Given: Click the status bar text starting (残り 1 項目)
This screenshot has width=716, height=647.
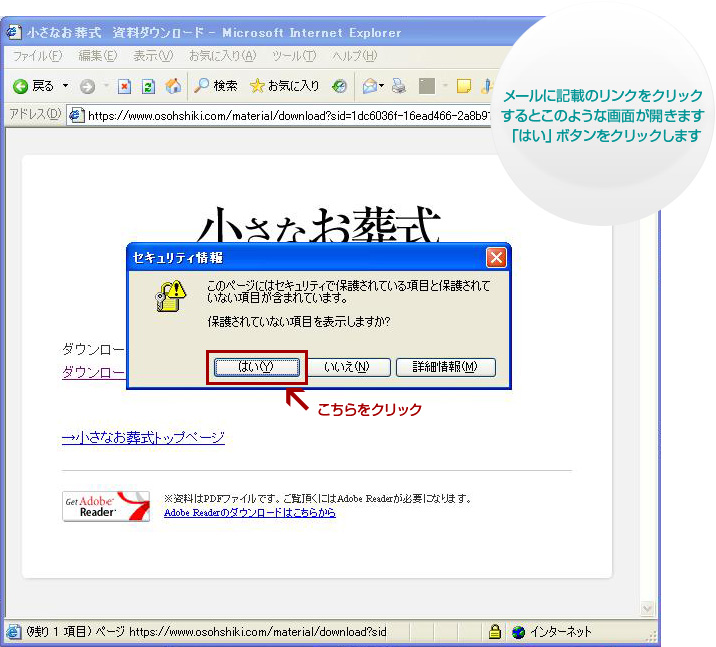Looking at the screenshot, I should [x=206, y=632].
